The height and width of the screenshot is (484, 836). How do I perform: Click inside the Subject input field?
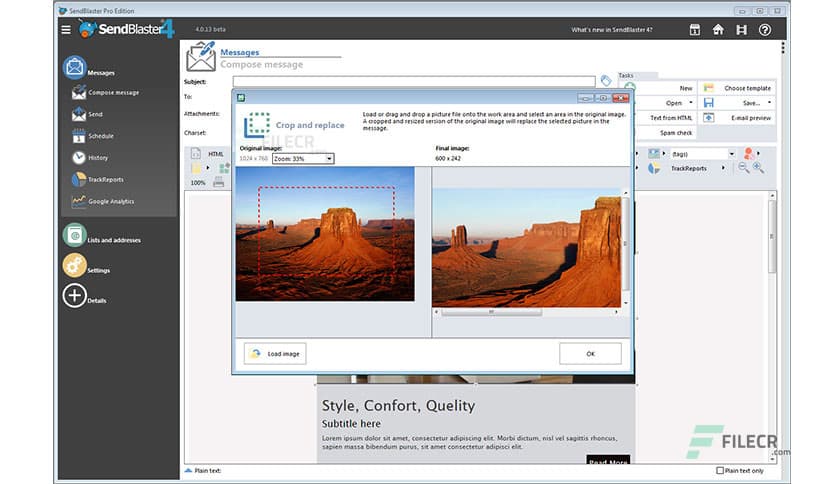click(414, 82)
